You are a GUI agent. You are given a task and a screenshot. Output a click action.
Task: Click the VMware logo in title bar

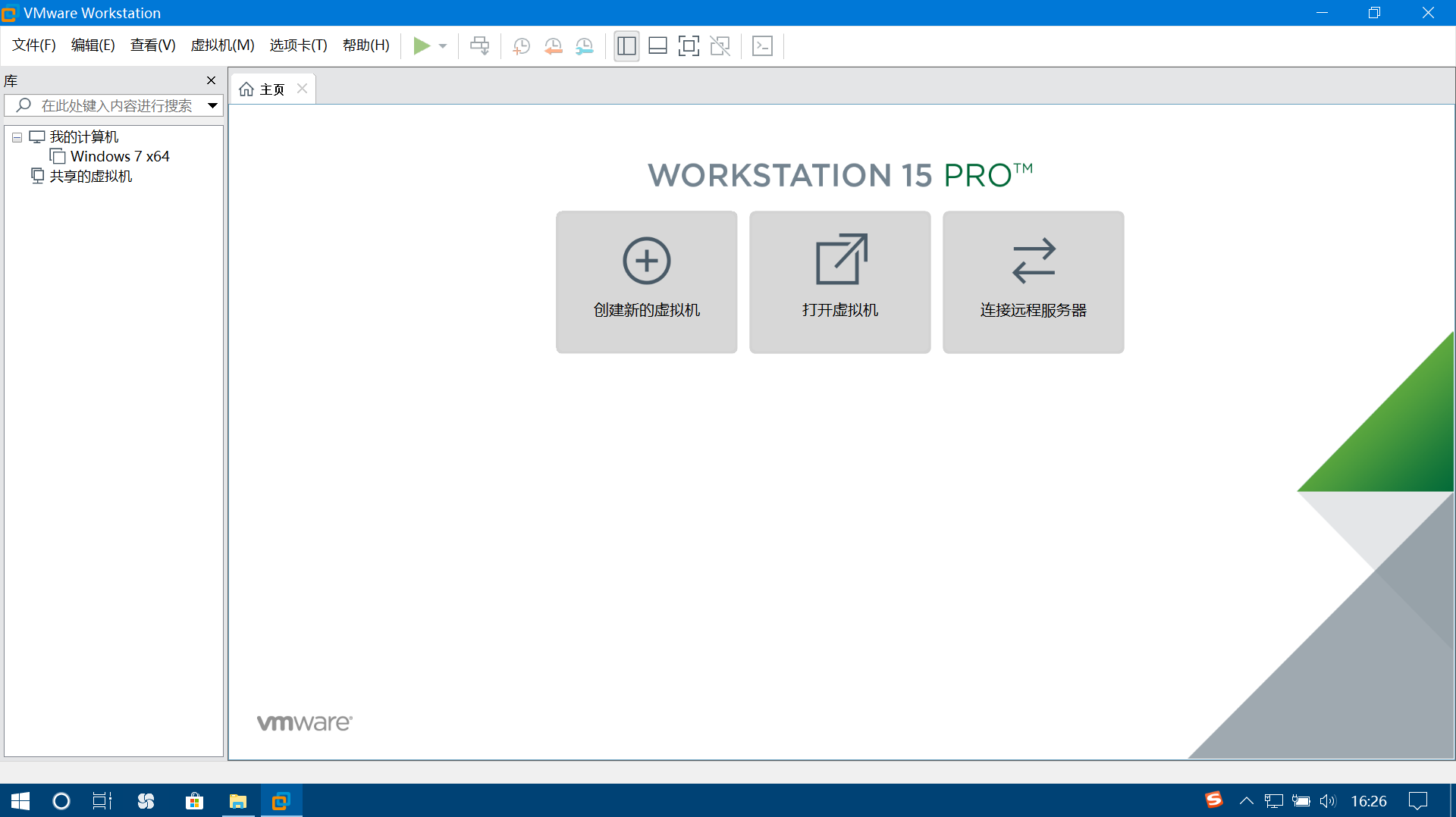coord(10,14)
